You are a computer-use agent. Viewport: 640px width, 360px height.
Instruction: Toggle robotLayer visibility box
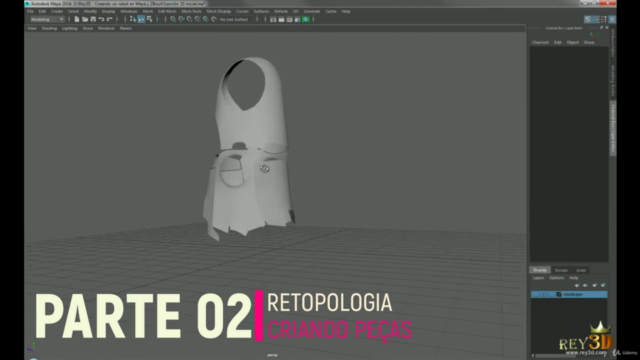tap(535, 294)
